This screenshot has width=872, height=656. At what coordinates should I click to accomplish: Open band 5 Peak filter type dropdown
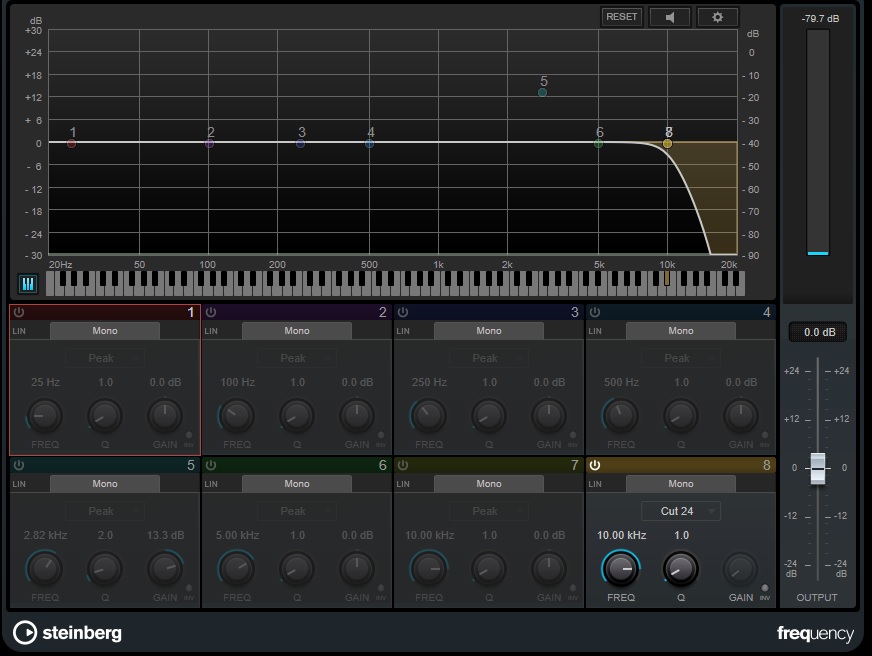(x=105, y=511)
